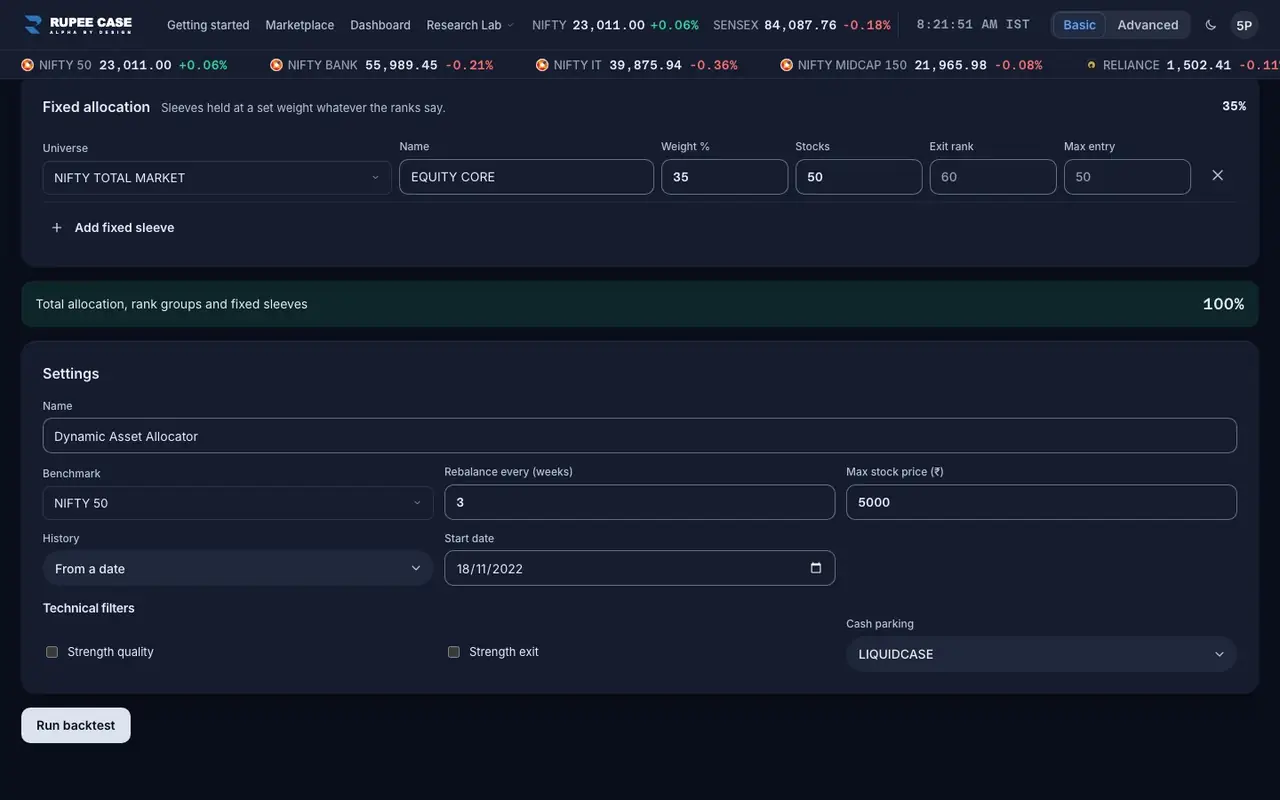Image resolution: width=1280 pixels, height=800 pixels.
Task: Open the Getting started page
Action: 208,25
